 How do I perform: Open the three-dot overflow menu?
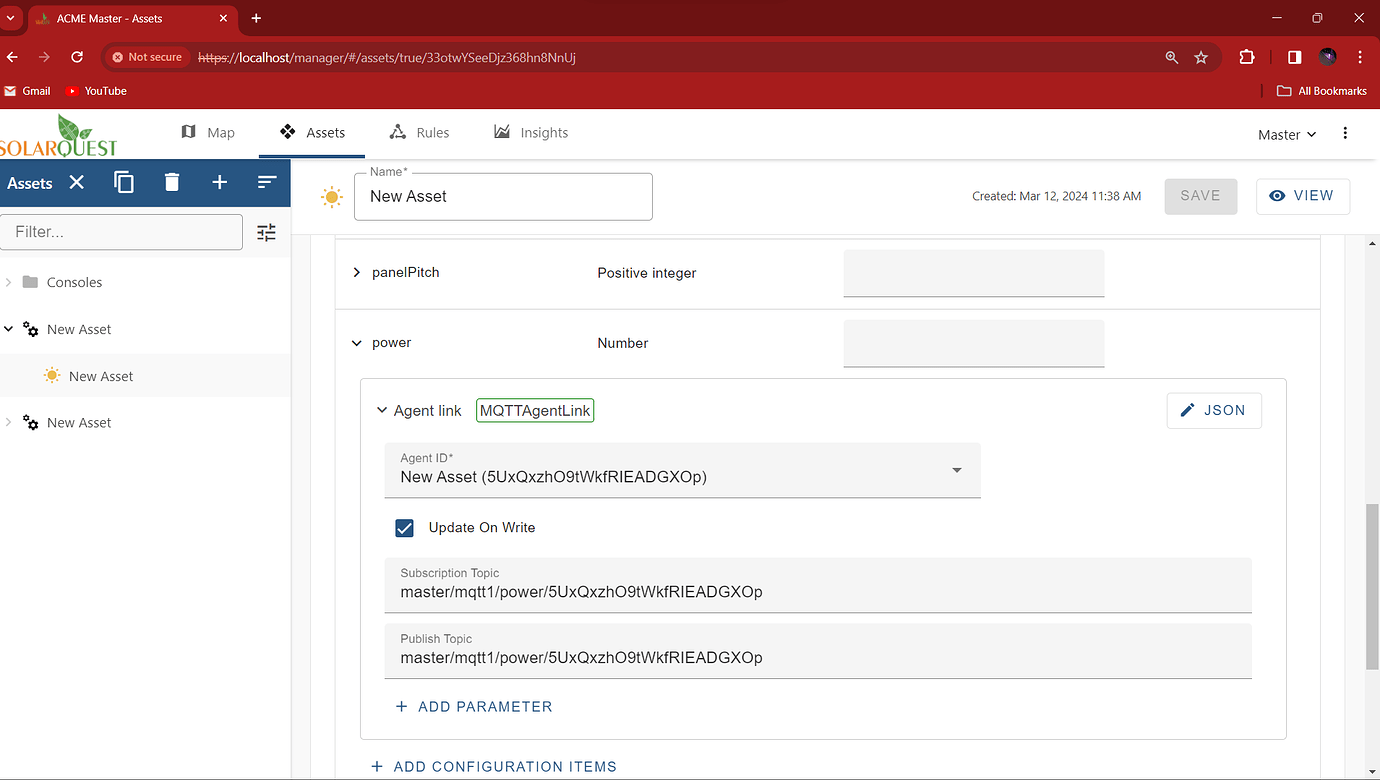[1345, 132]
